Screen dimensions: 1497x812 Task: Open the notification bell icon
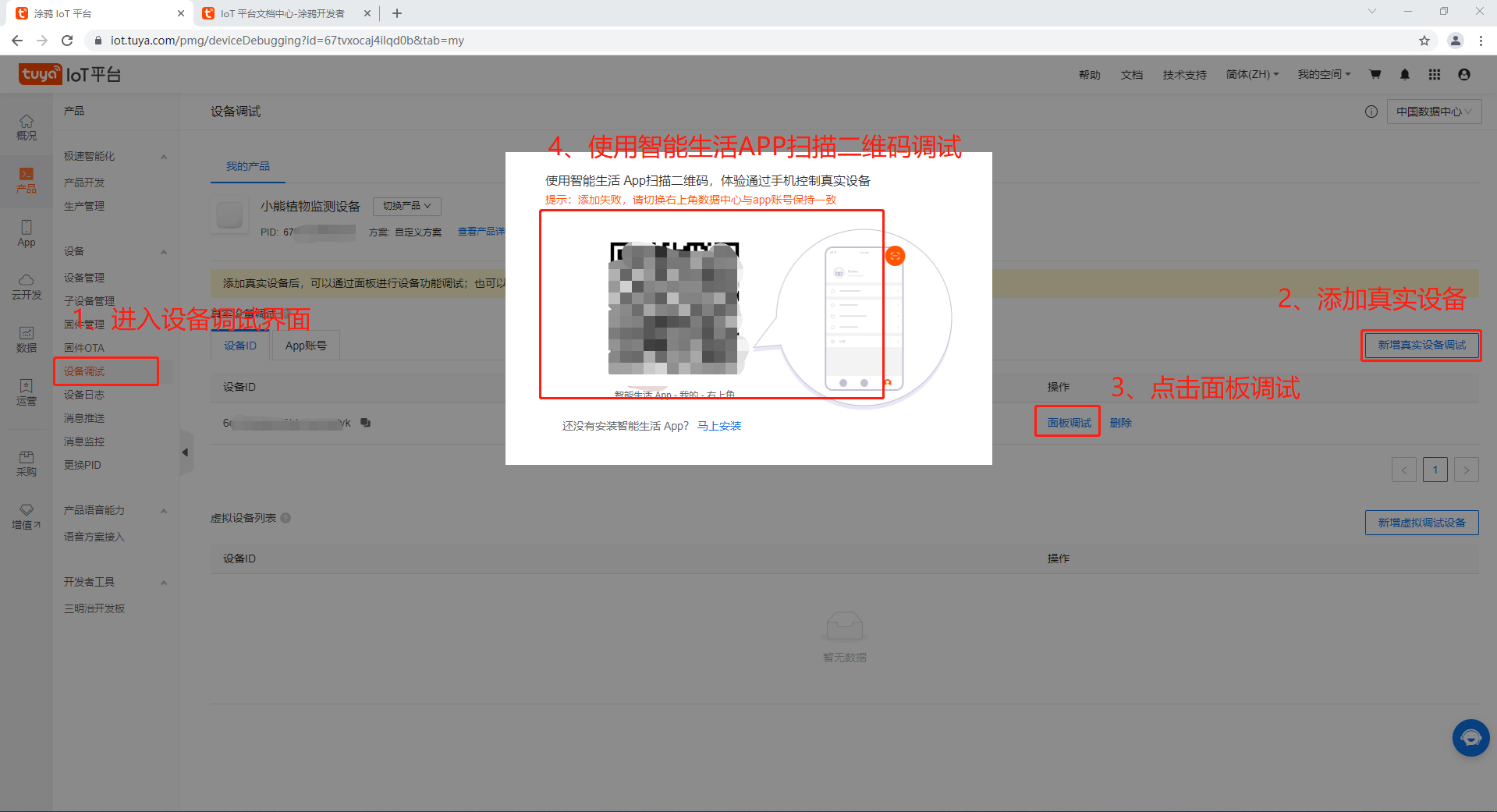[x=1404, y=75]
